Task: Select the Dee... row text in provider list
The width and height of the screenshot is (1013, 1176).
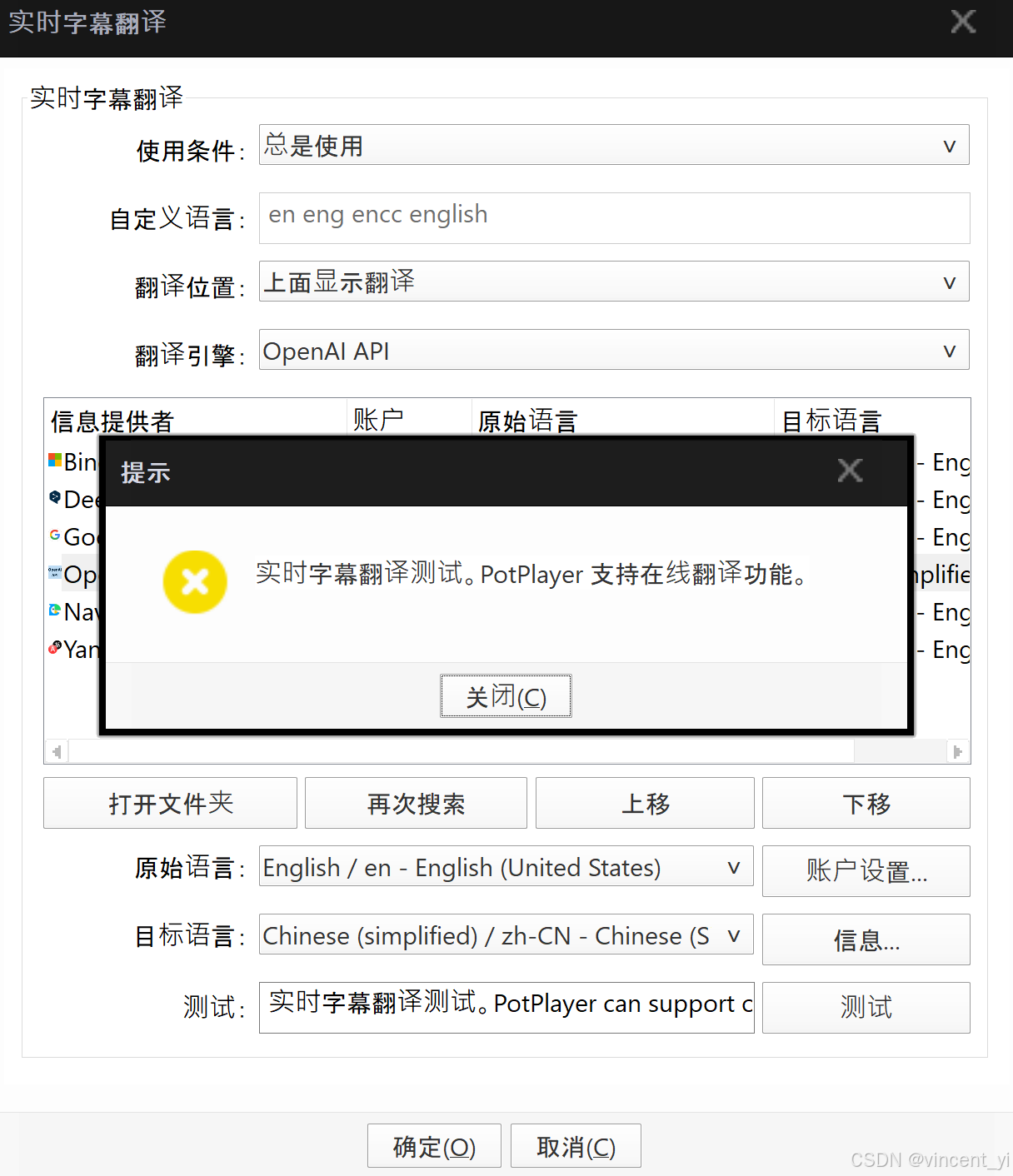Action: click(82, 500)
